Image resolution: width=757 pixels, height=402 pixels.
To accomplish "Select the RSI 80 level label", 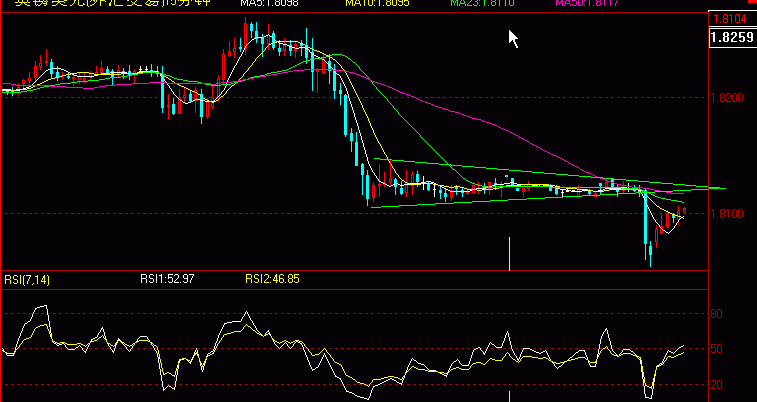I will point(717,314).
